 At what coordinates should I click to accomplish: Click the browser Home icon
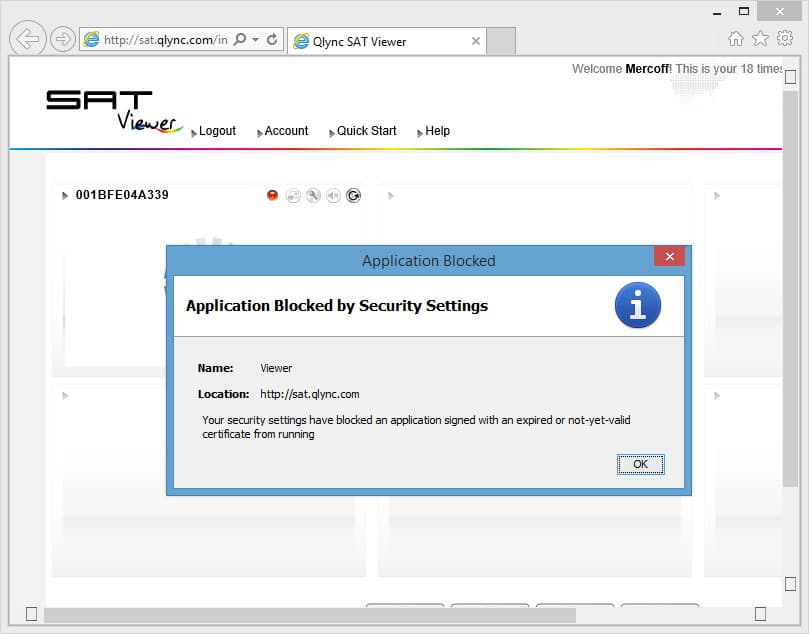(736, 38)
